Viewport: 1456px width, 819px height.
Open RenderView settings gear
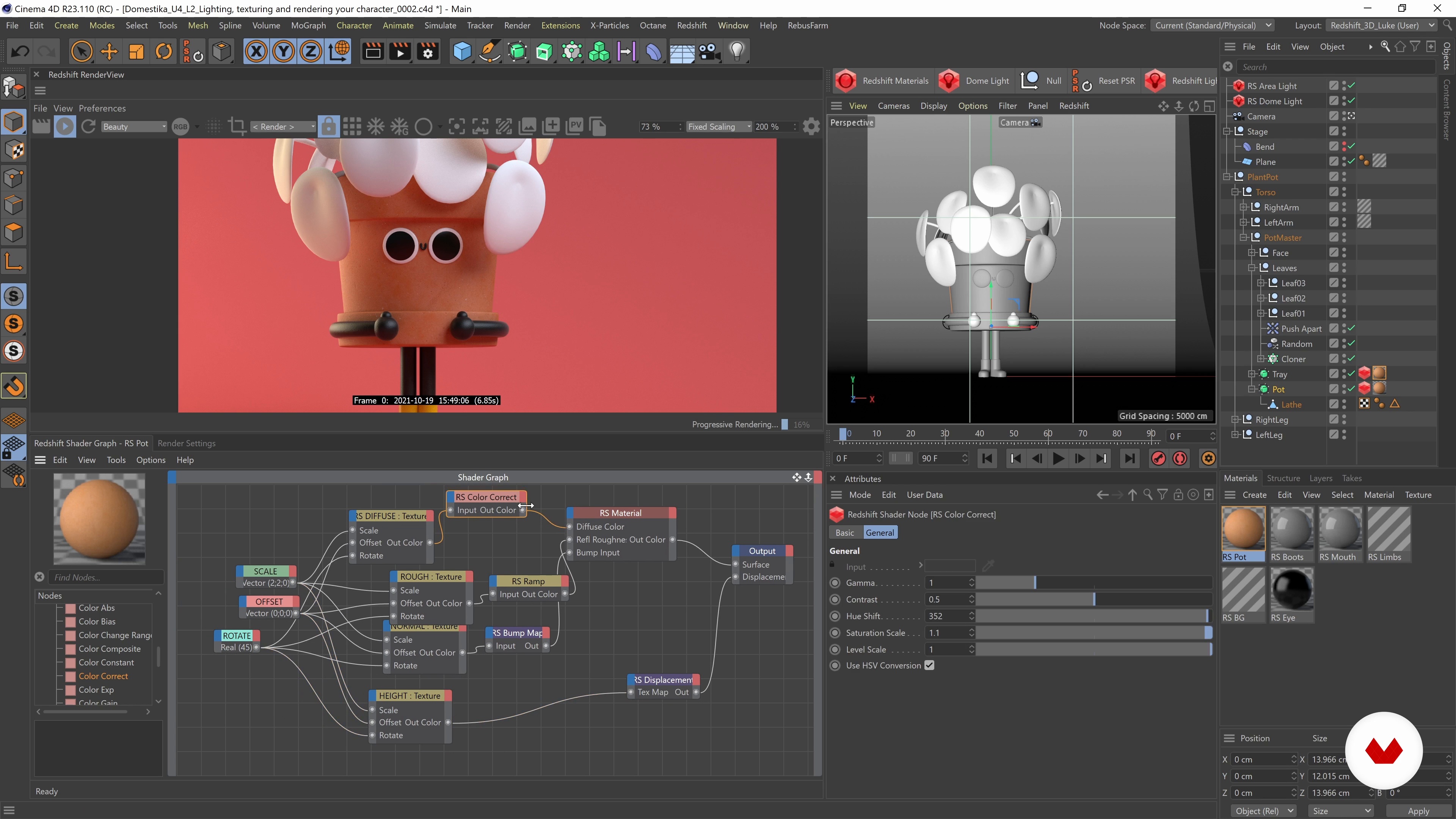[x=811, y=127]
